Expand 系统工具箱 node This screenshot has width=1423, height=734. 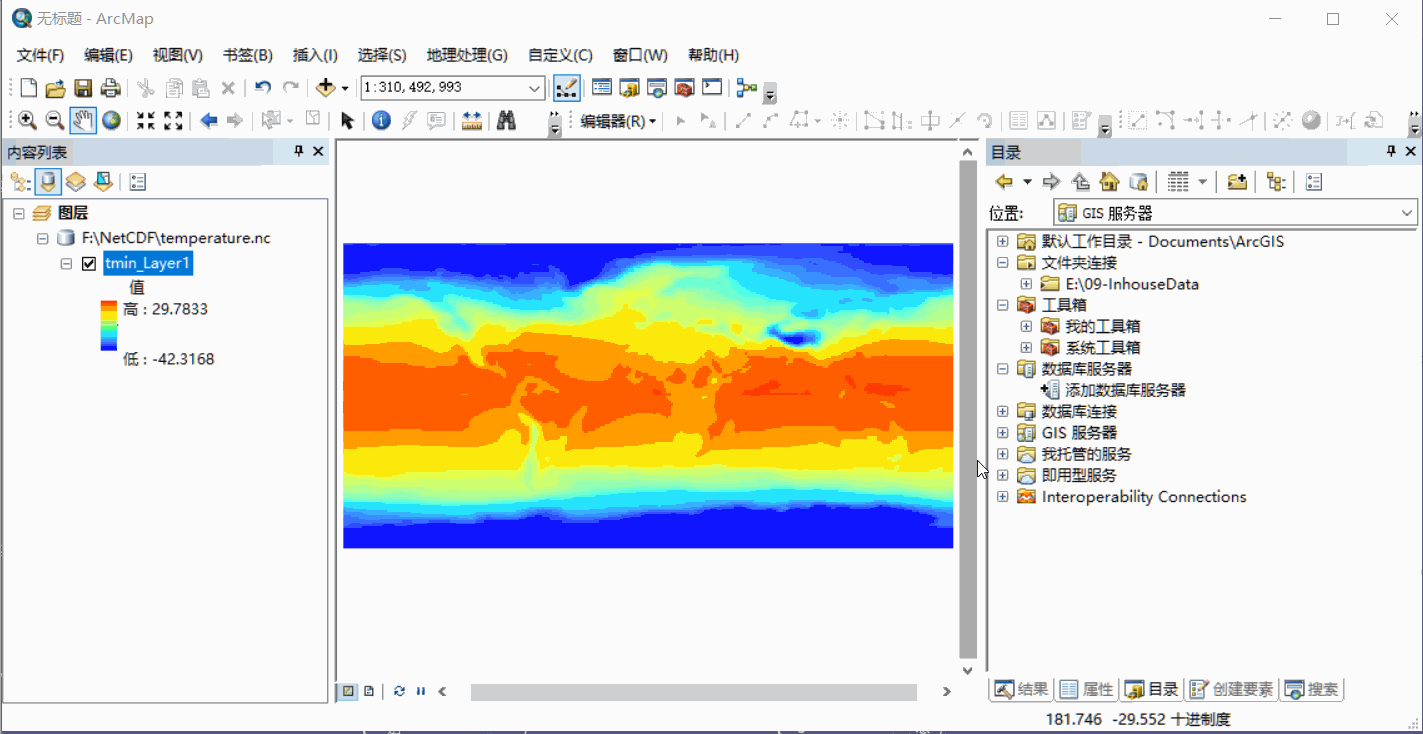[x=1025, y=348]
